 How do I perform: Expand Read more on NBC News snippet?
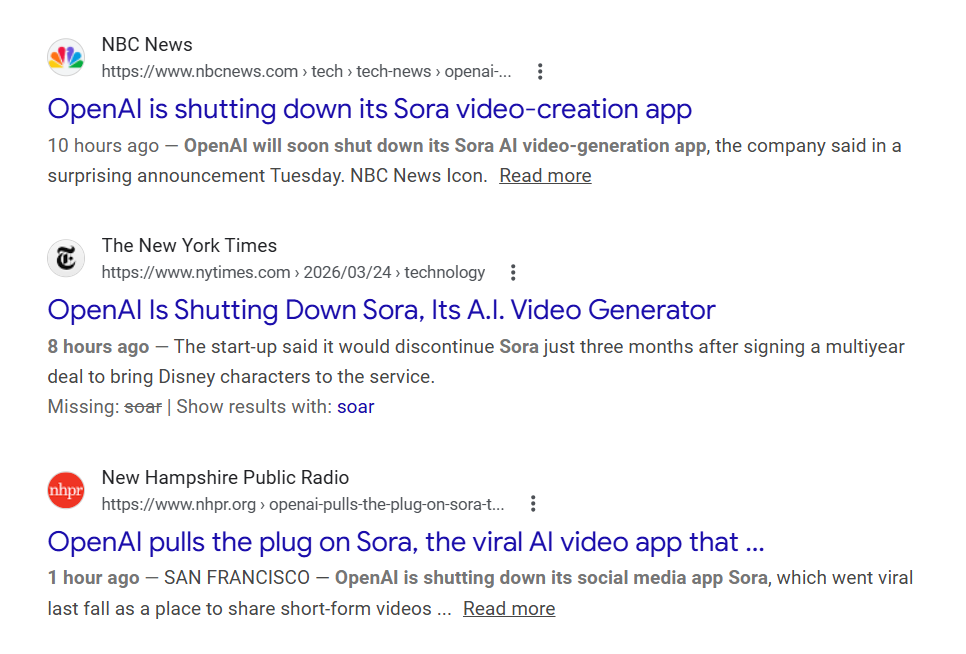pyautogui.click(x=545, y=176)
